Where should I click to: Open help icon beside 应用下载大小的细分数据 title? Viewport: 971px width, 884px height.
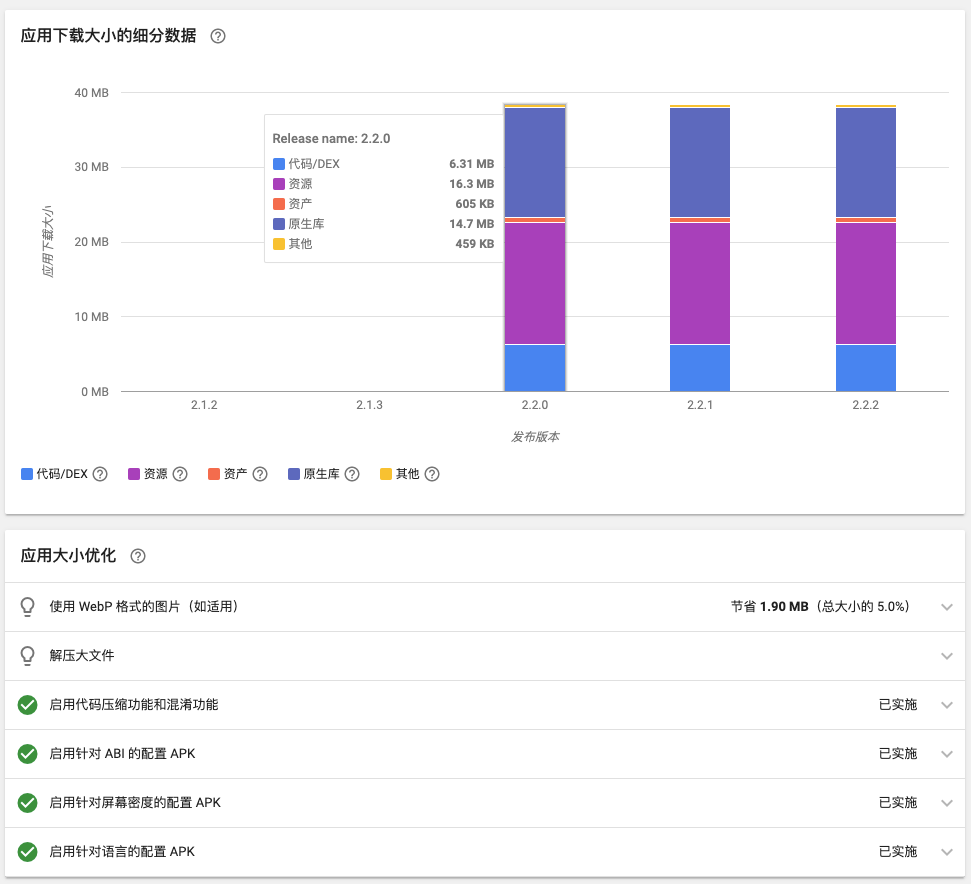click(218, 36)
